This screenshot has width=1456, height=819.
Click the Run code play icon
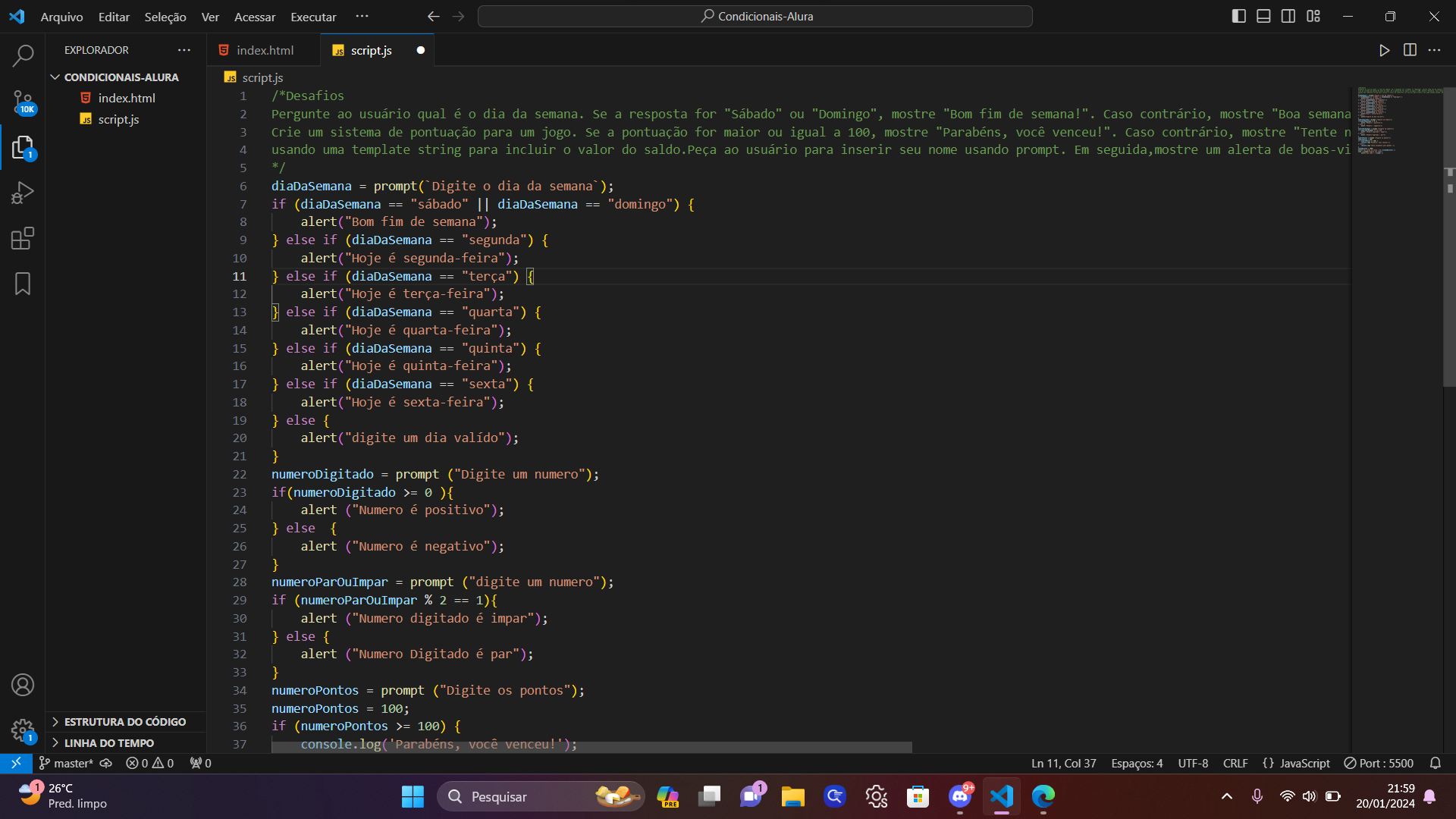[1384, 50]
